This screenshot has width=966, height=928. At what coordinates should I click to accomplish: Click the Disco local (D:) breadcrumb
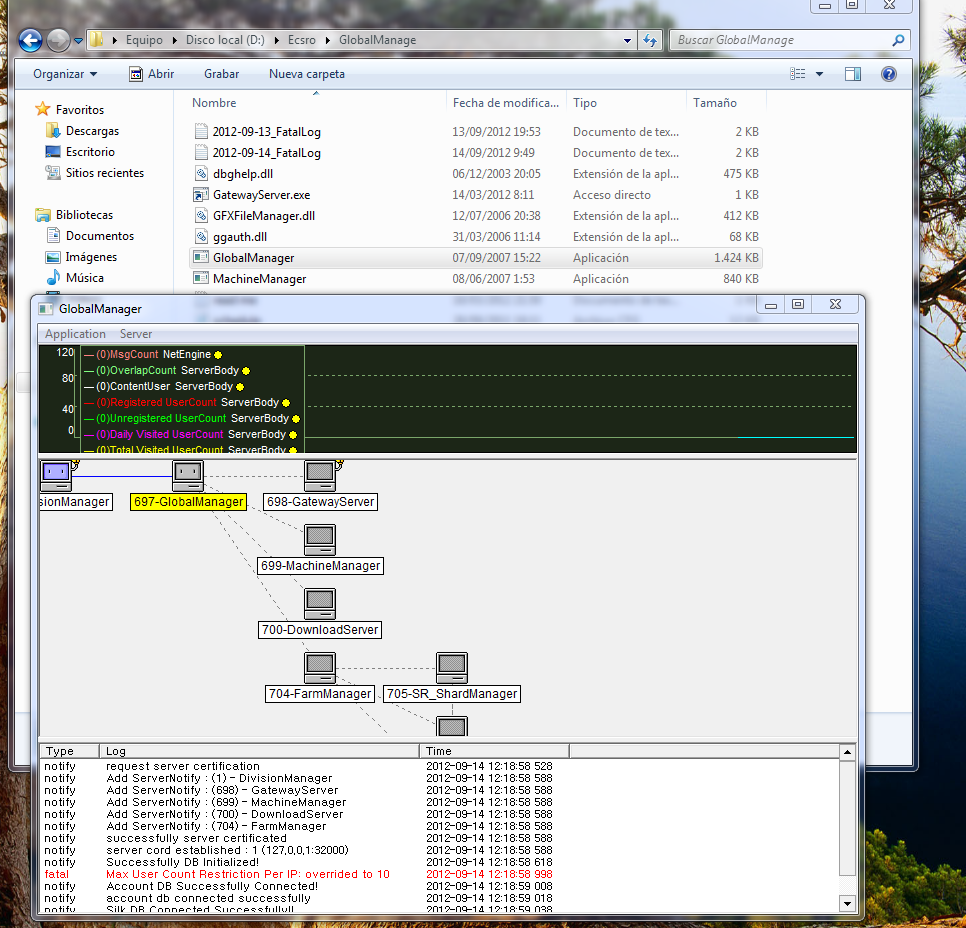225,40
